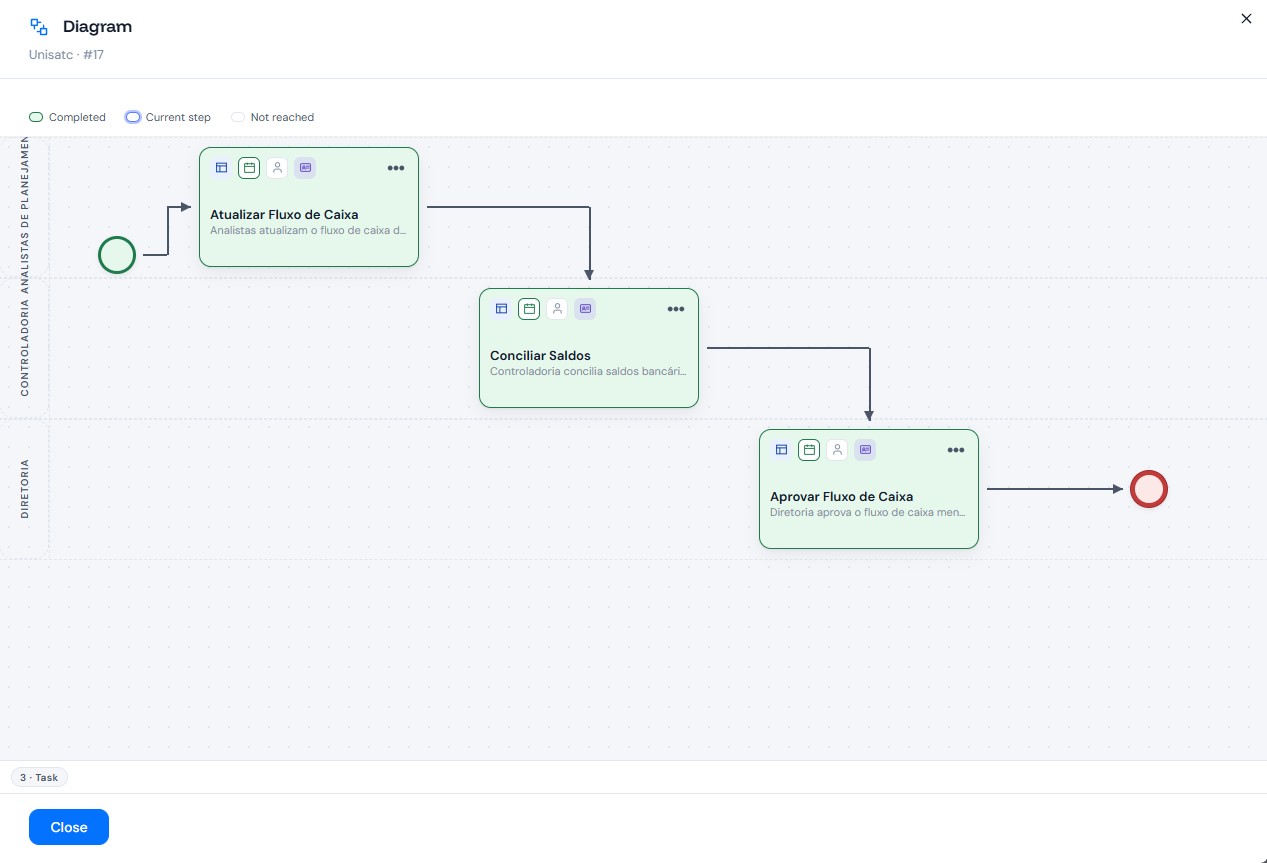Select the Atualizar Fluxo de Caixa task title

(x=284, y=214)
